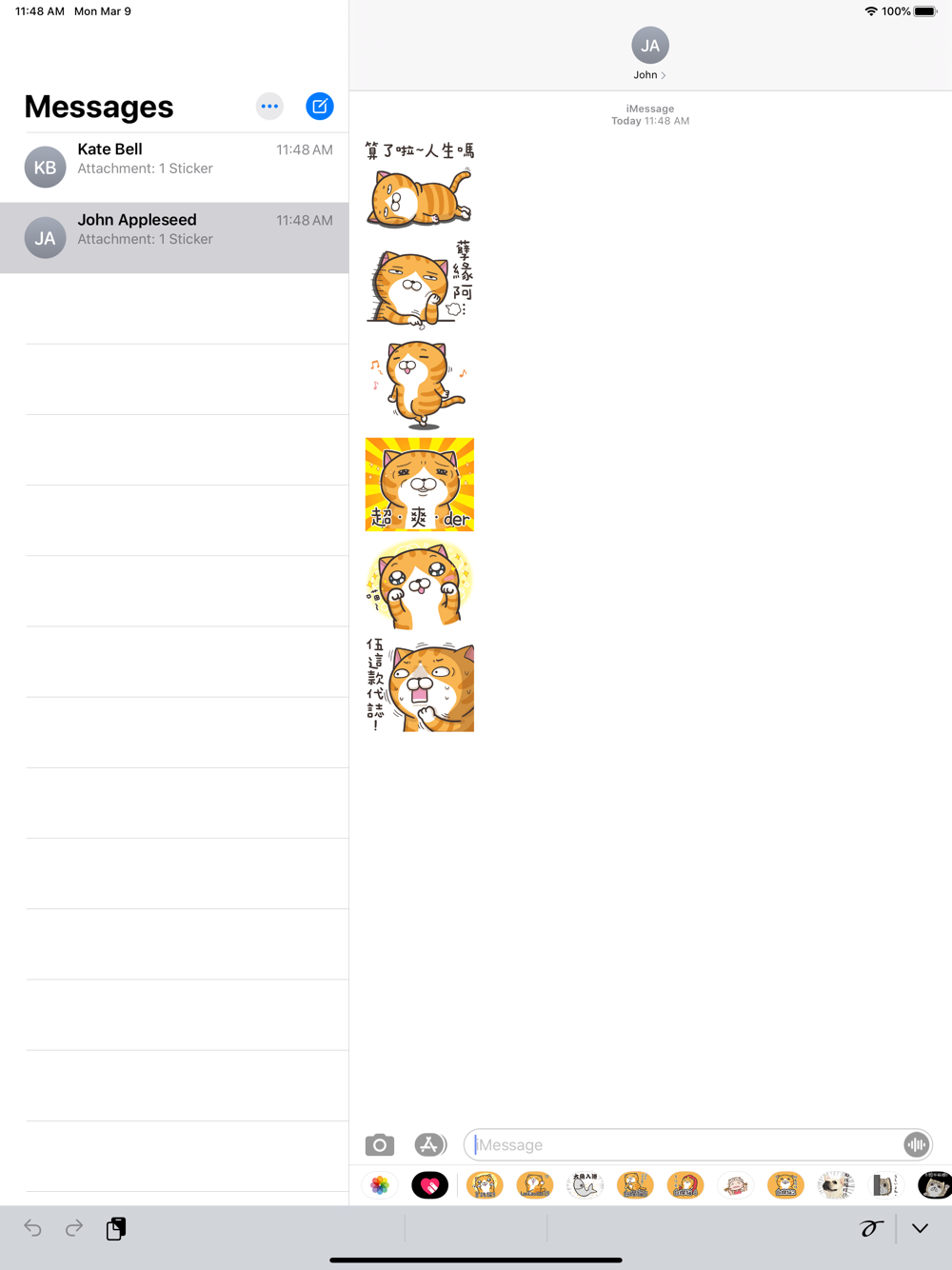This screenshot has height=1270, width=952.
Task: Tap the redo arrow on keyboard bar
Action: (x=74, y=1228)
